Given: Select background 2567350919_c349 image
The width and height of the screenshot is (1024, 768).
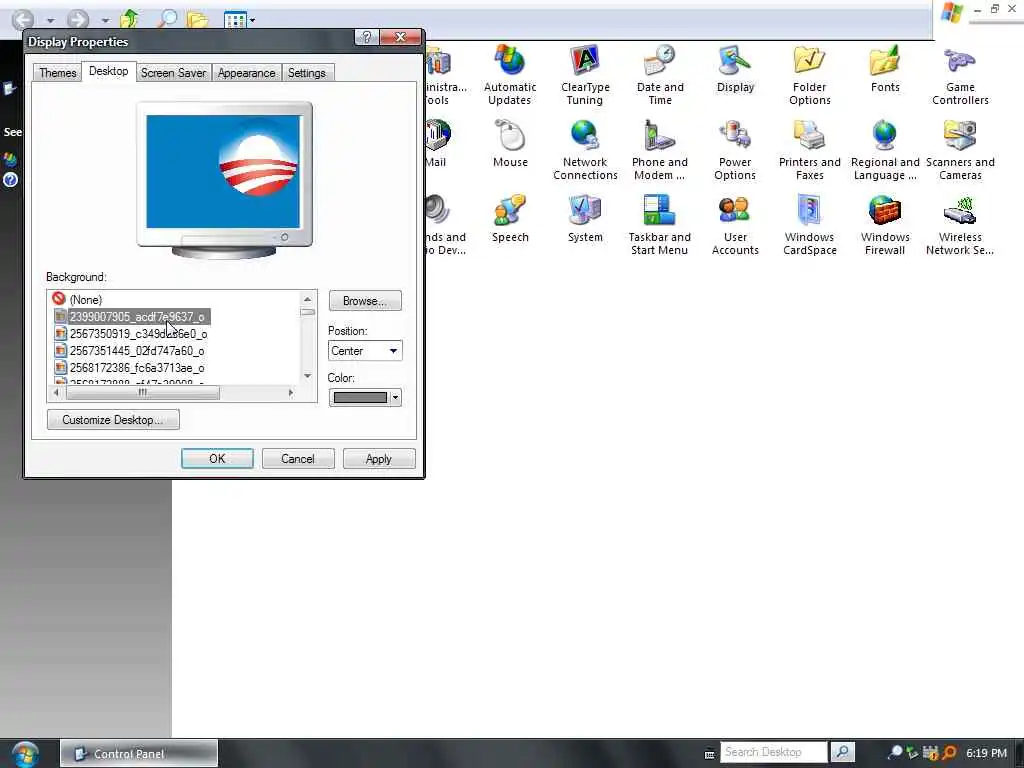Looking at the screenshot, I should pyautogui.click(x=131, y=334).
